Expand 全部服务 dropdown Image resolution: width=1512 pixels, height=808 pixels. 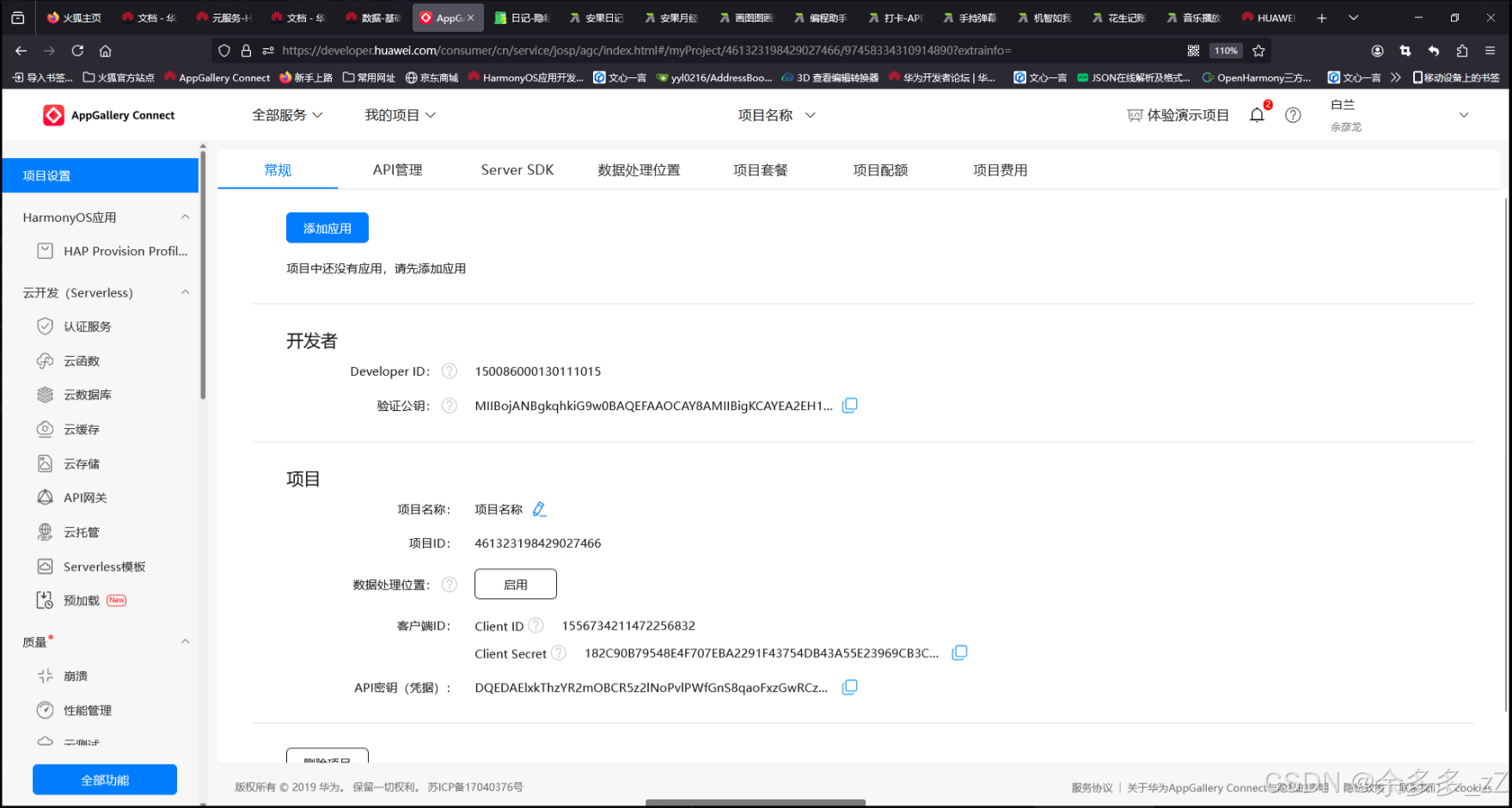[287, 115]
